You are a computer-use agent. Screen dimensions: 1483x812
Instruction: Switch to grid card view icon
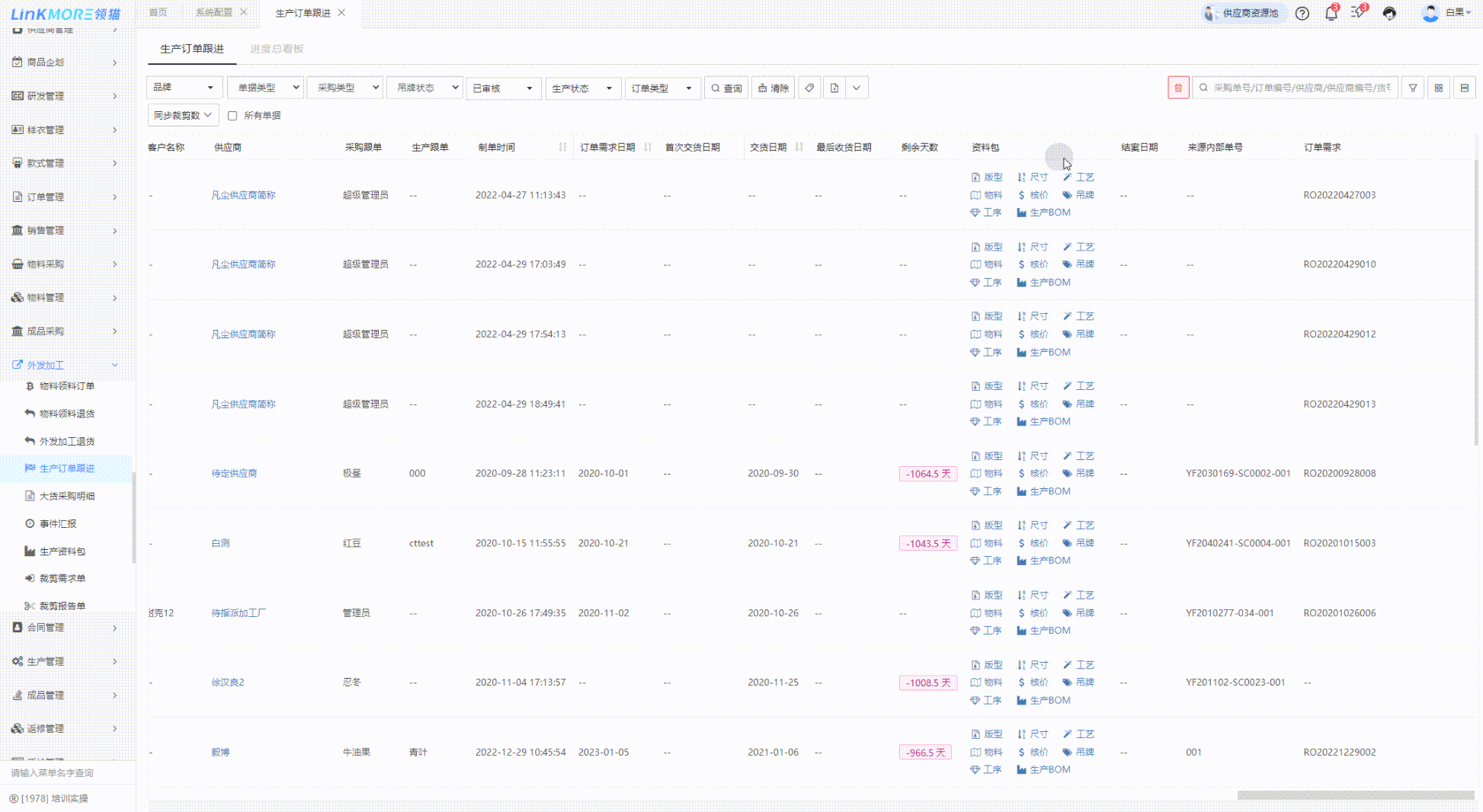point(1438,88)
